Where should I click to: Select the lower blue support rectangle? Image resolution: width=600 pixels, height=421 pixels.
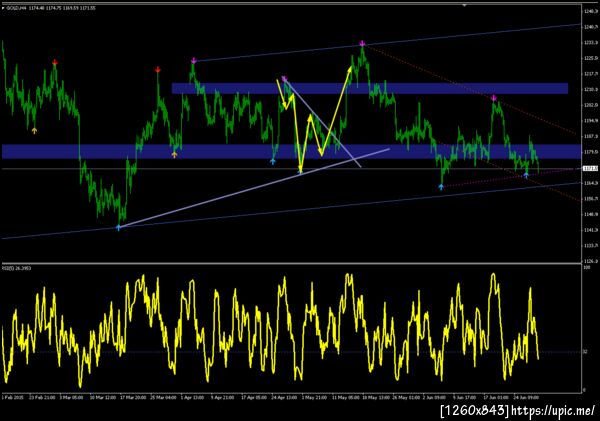click(291, 151)
